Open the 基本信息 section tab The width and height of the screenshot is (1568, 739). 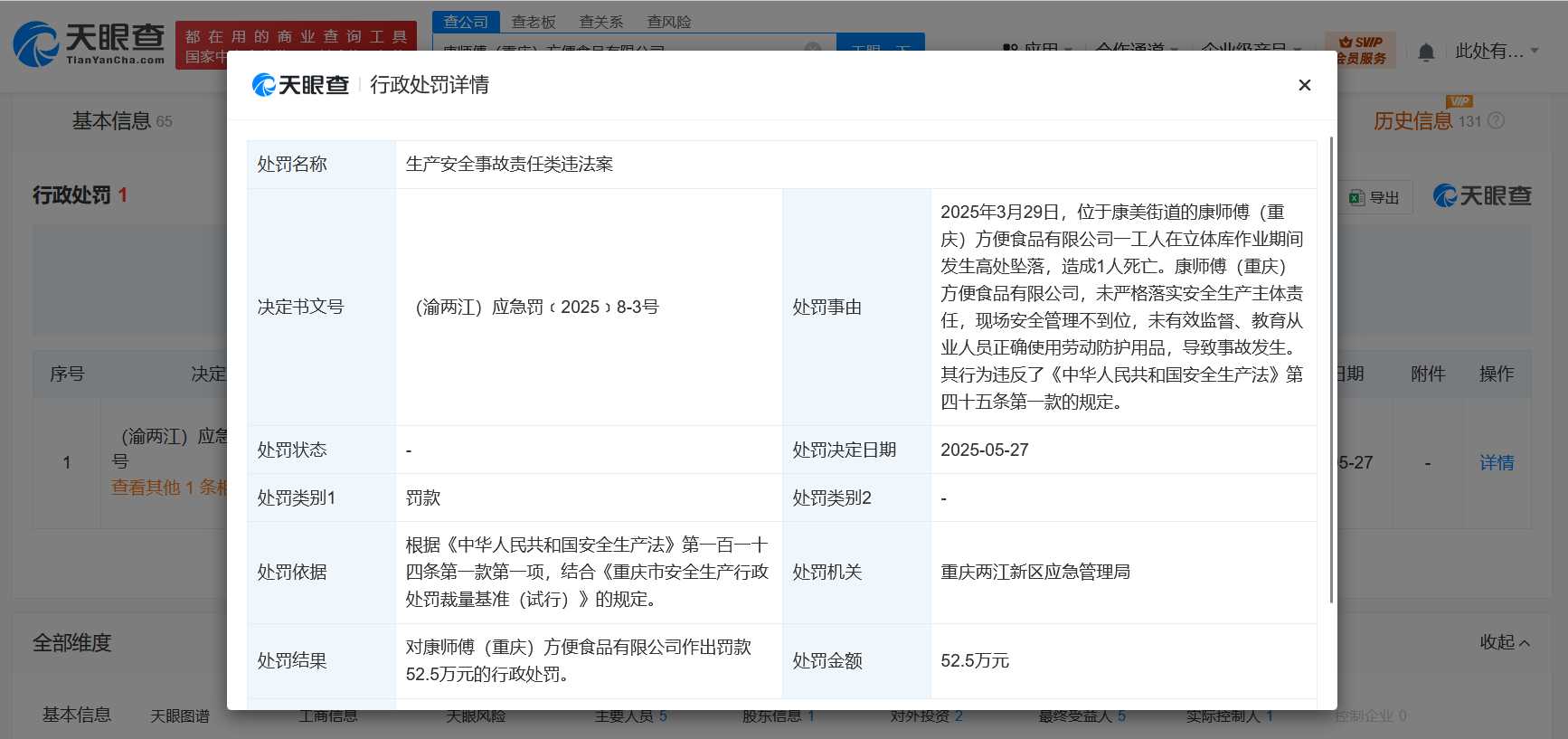pos(111,121)
